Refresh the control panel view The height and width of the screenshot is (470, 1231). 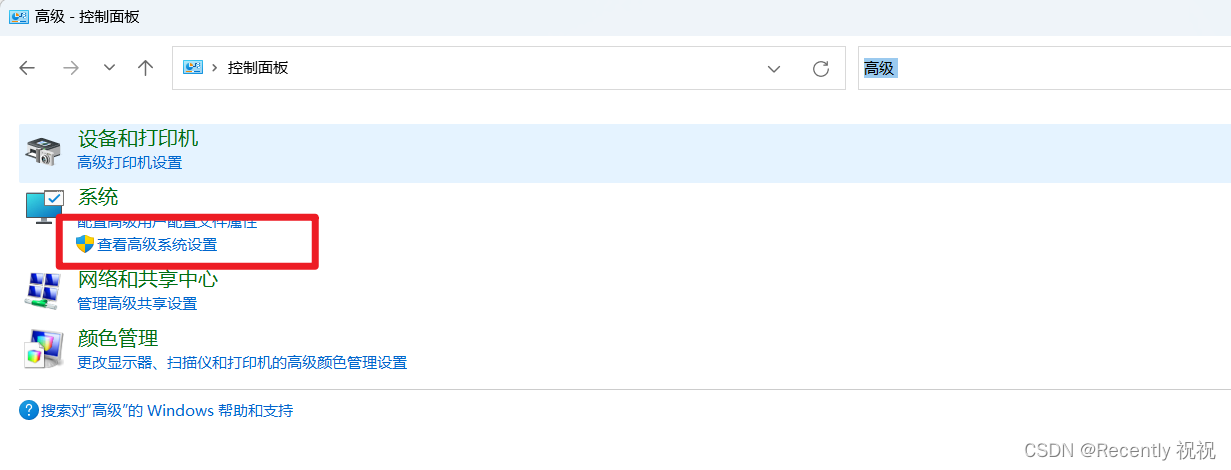click(x=821, y=68)
